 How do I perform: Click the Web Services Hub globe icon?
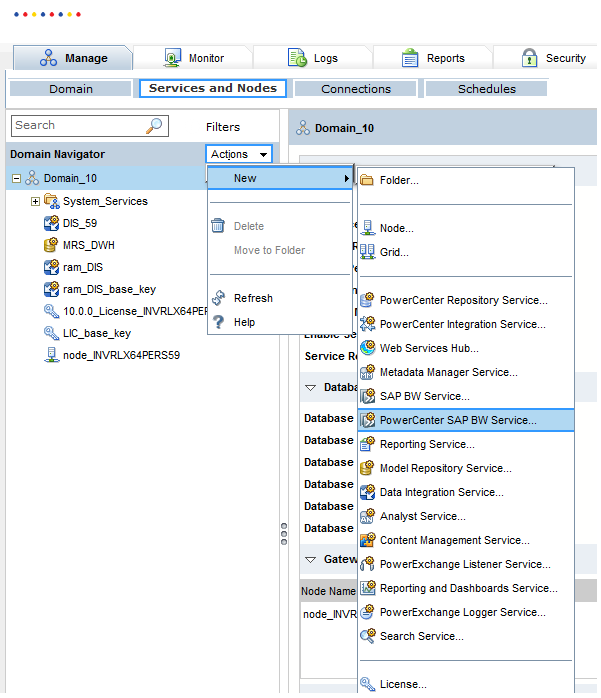point(367,348)
